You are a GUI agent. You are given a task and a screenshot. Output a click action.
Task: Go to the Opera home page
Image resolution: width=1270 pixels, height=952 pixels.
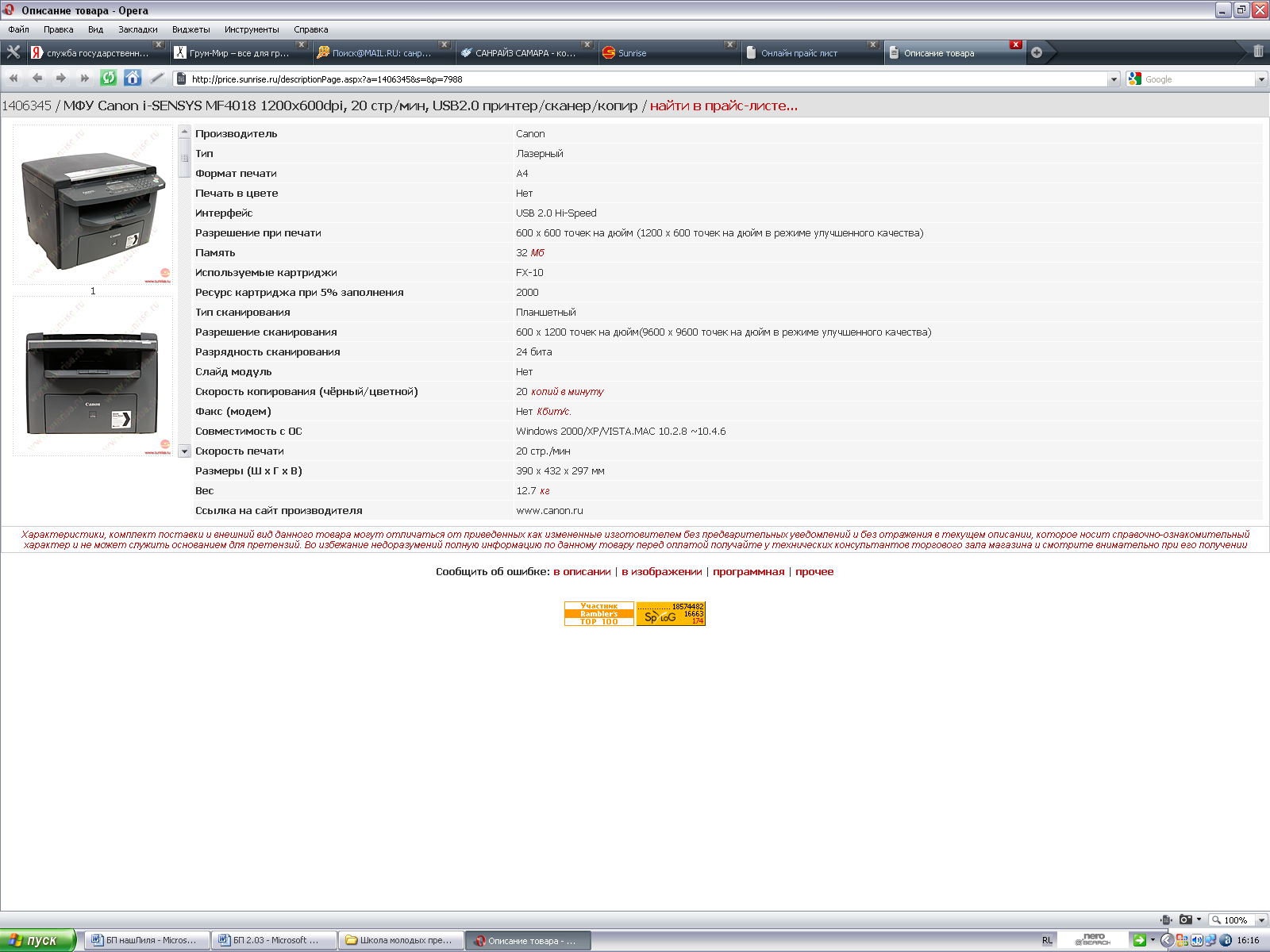(x=133, y=78)
